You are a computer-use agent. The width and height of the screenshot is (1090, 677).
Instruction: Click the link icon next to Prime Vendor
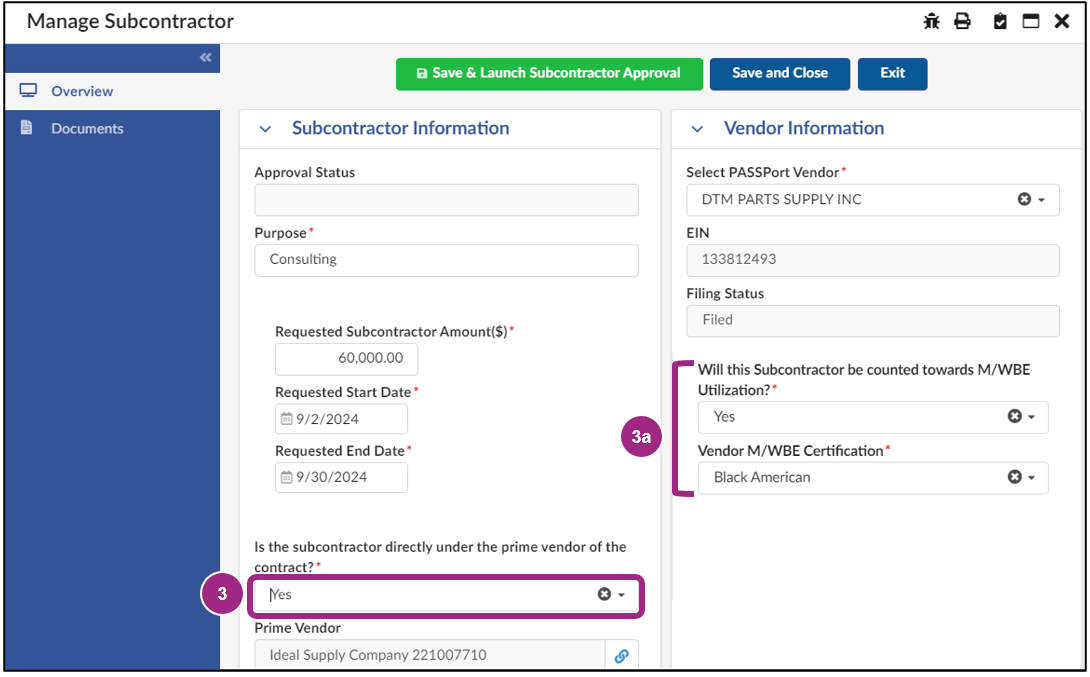621,654
